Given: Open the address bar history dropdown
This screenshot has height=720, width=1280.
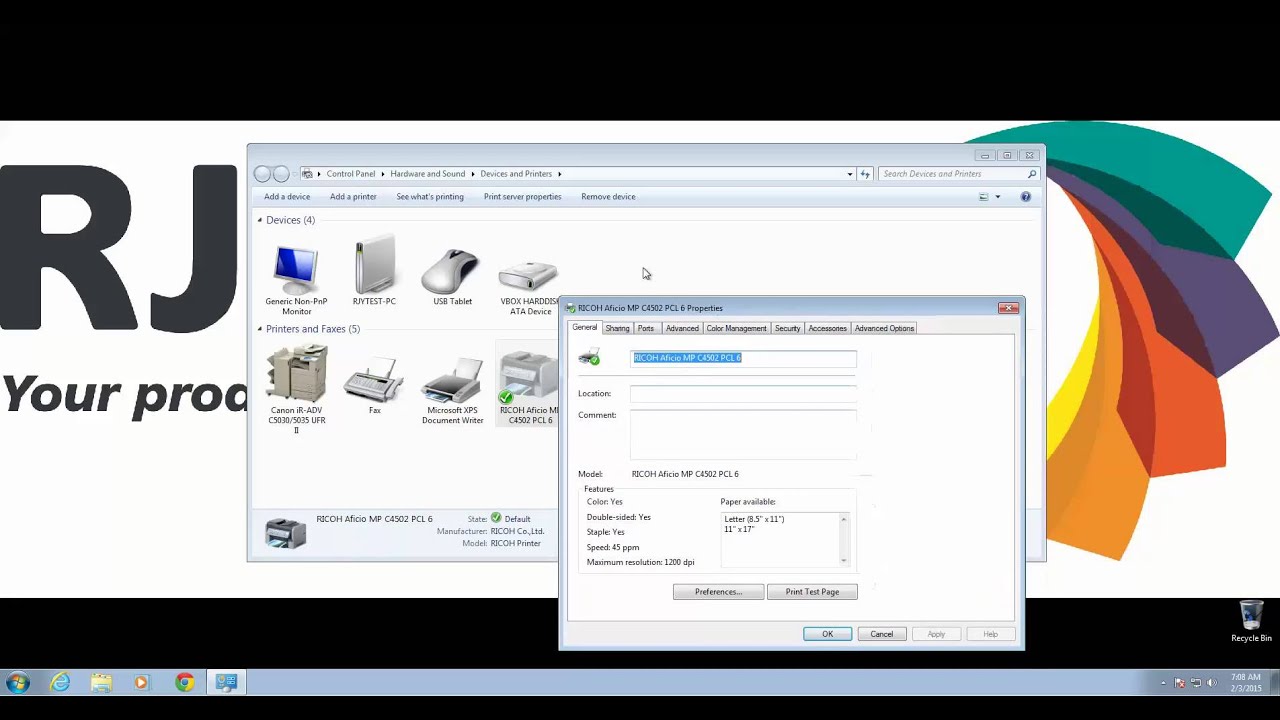Looking at the screenshot, I should pos(850,174).
